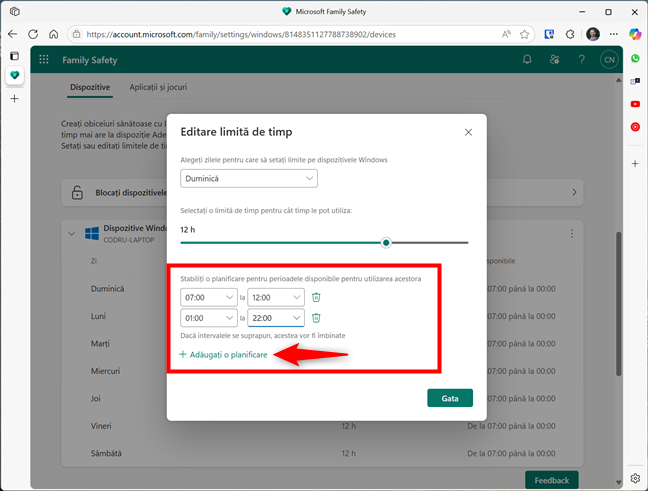Click the scrollbar down arrow
The height and width of the screenshot is (491, 648).
618,482
